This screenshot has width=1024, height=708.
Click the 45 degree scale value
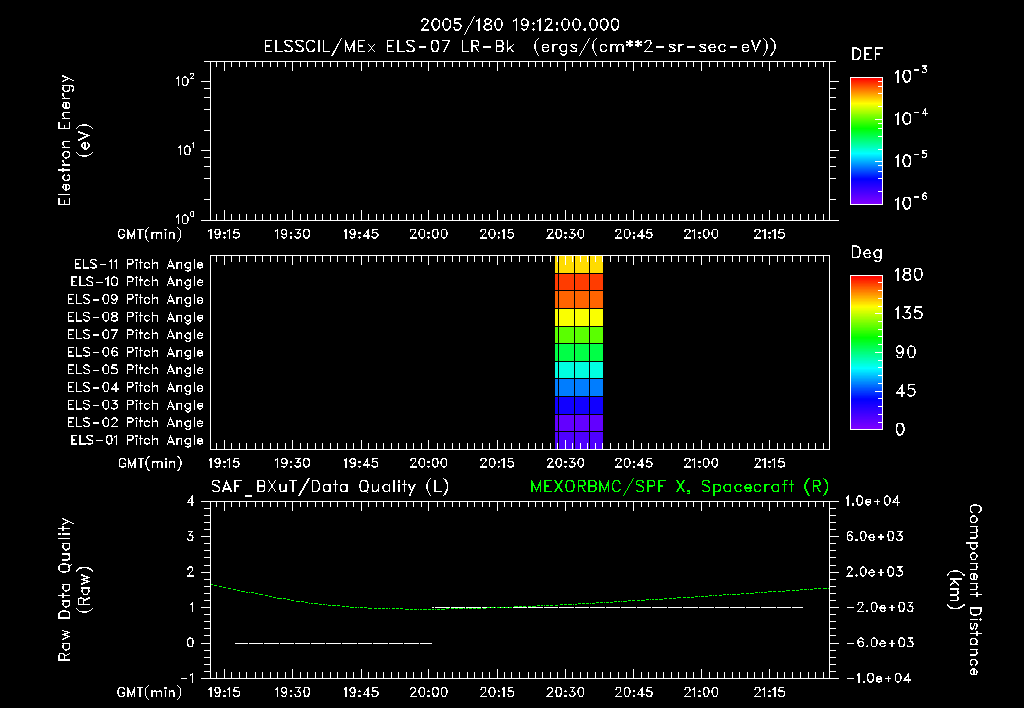pyautogui.click(x=906, y=391)
